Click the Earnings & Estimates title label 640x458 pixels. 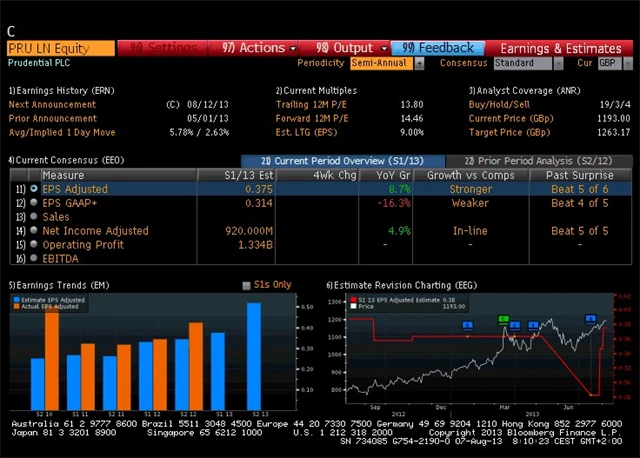561,49
